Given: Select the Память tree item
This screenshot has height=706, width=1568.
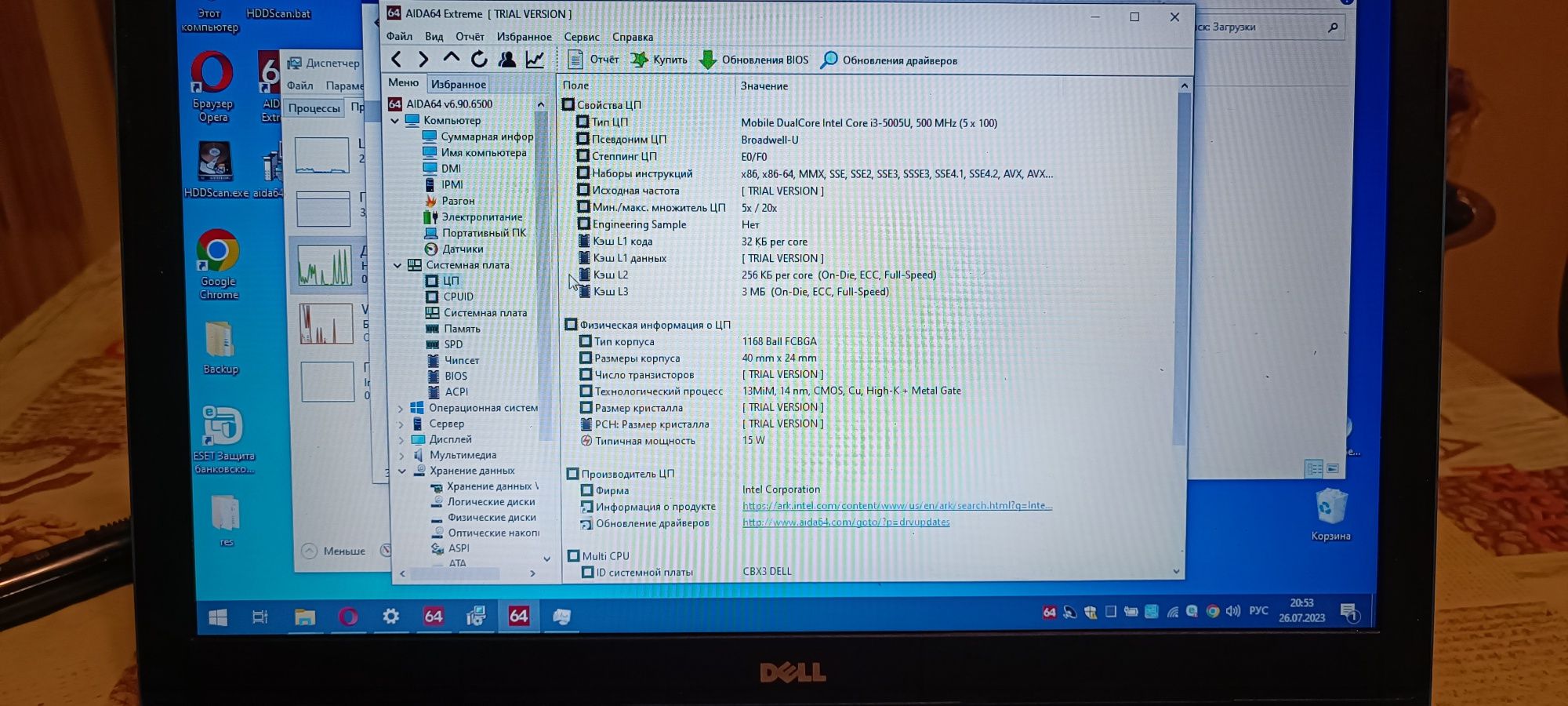Looking at the screenshot, I should (453, 329).
